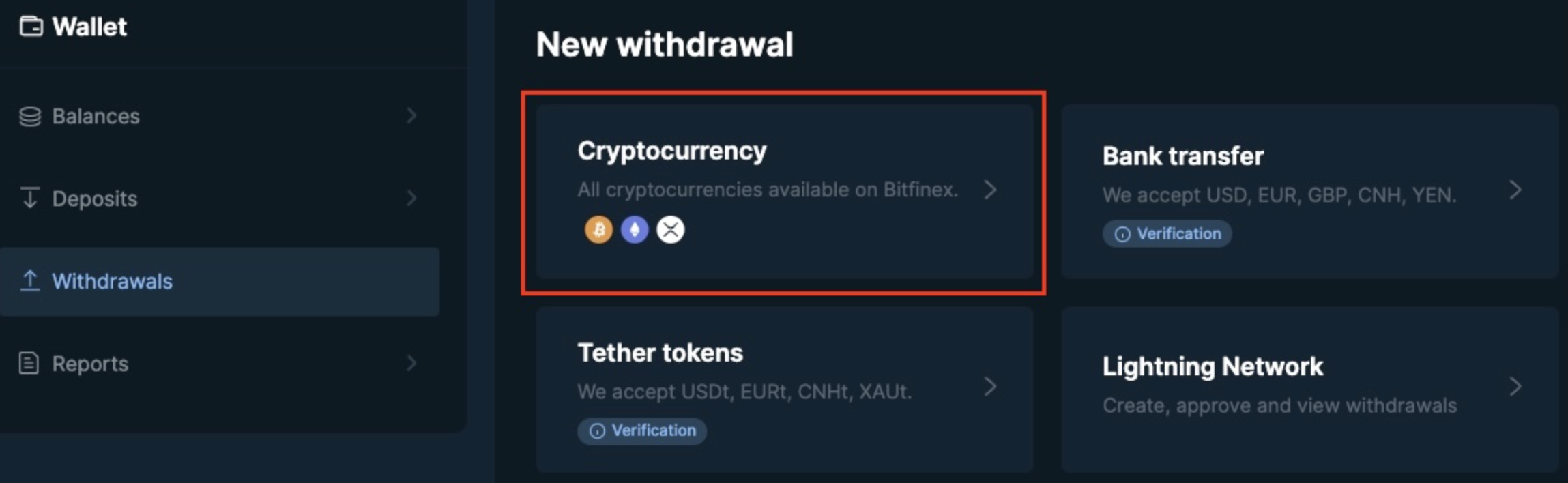Expand the Reports chevron arrow
This screenshot has height=483, width=1568.
click(x=411, y=363)
